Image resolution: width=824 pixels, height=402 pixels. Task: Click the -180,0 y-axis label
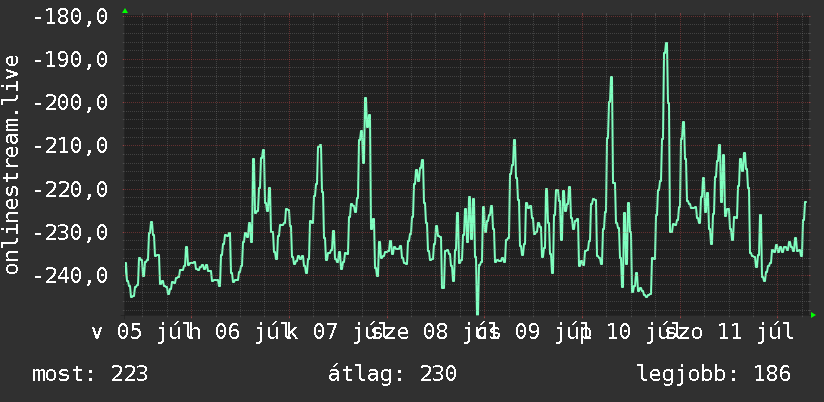(70, 17)
